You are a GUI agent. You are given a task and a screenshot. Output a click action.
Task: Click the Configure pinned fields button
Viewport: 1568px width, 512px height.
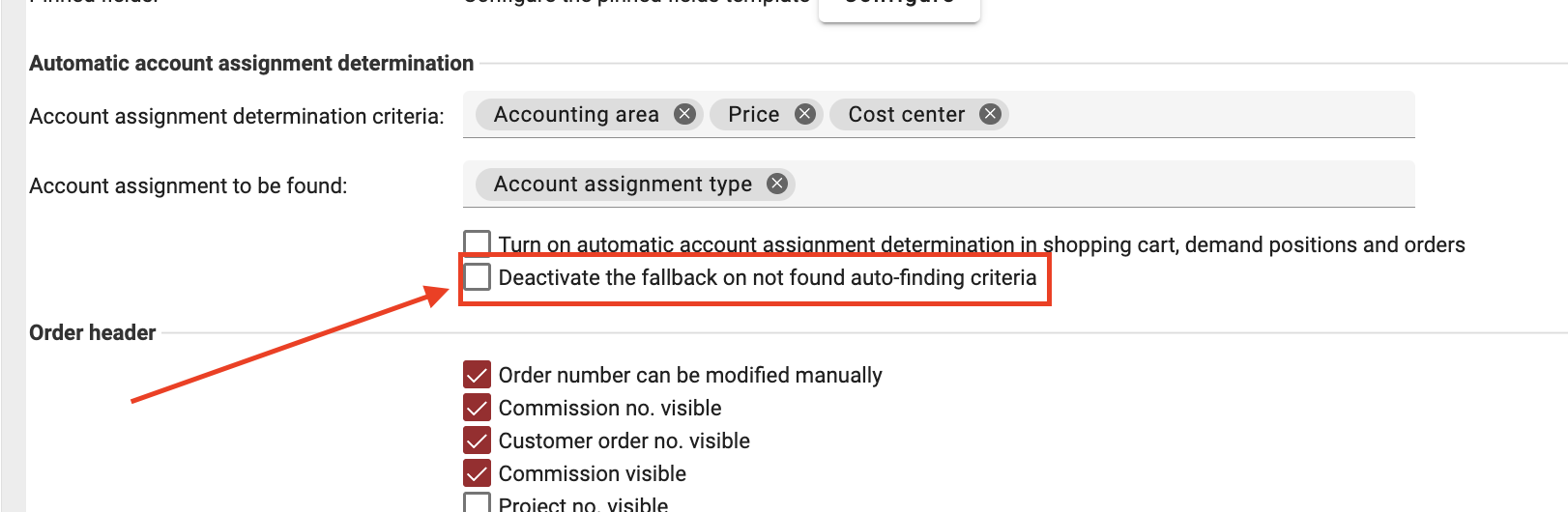899,6
